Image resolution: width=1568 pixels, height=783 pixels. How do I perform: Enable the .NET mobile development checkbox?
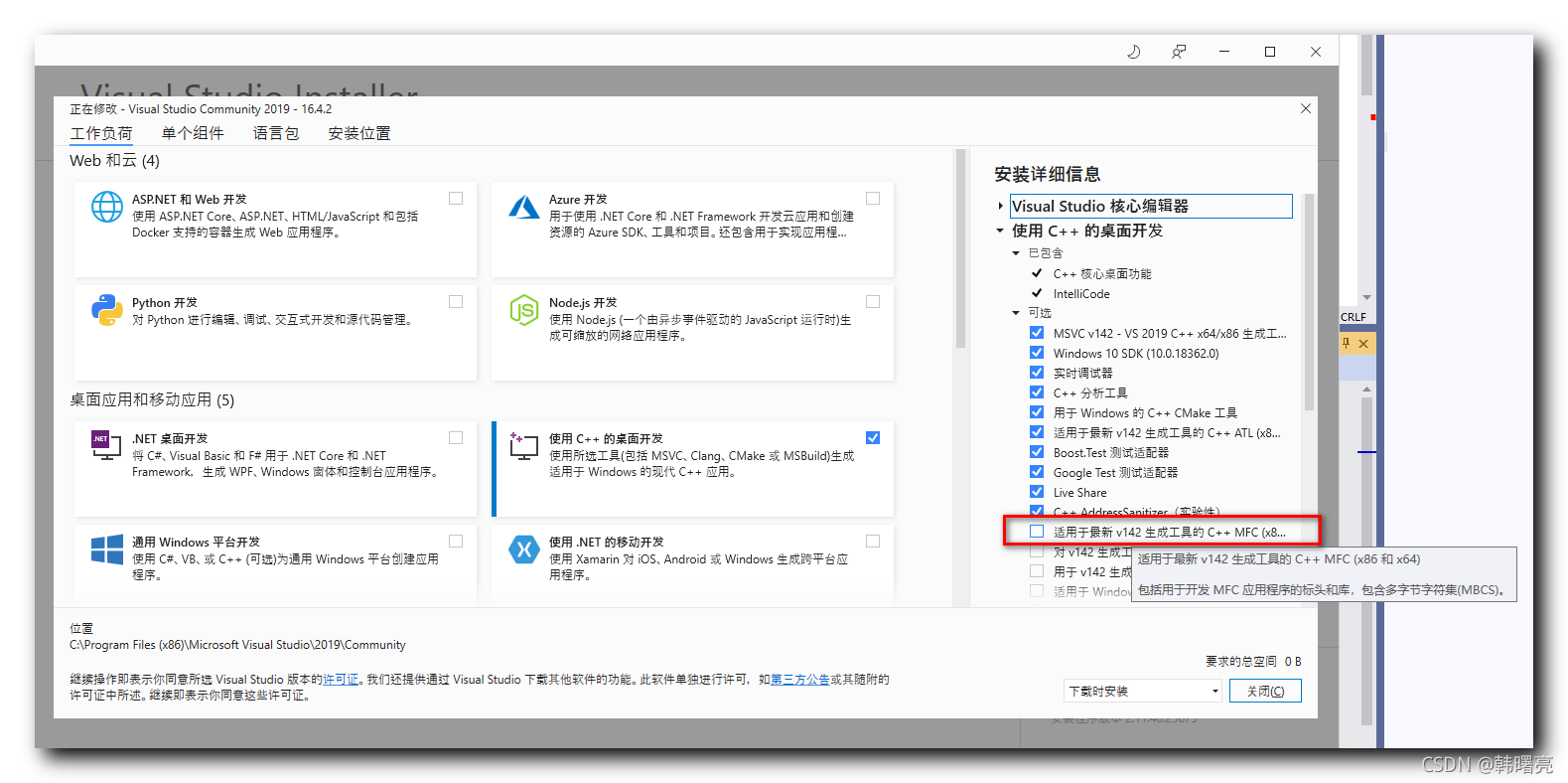[873, 542]
